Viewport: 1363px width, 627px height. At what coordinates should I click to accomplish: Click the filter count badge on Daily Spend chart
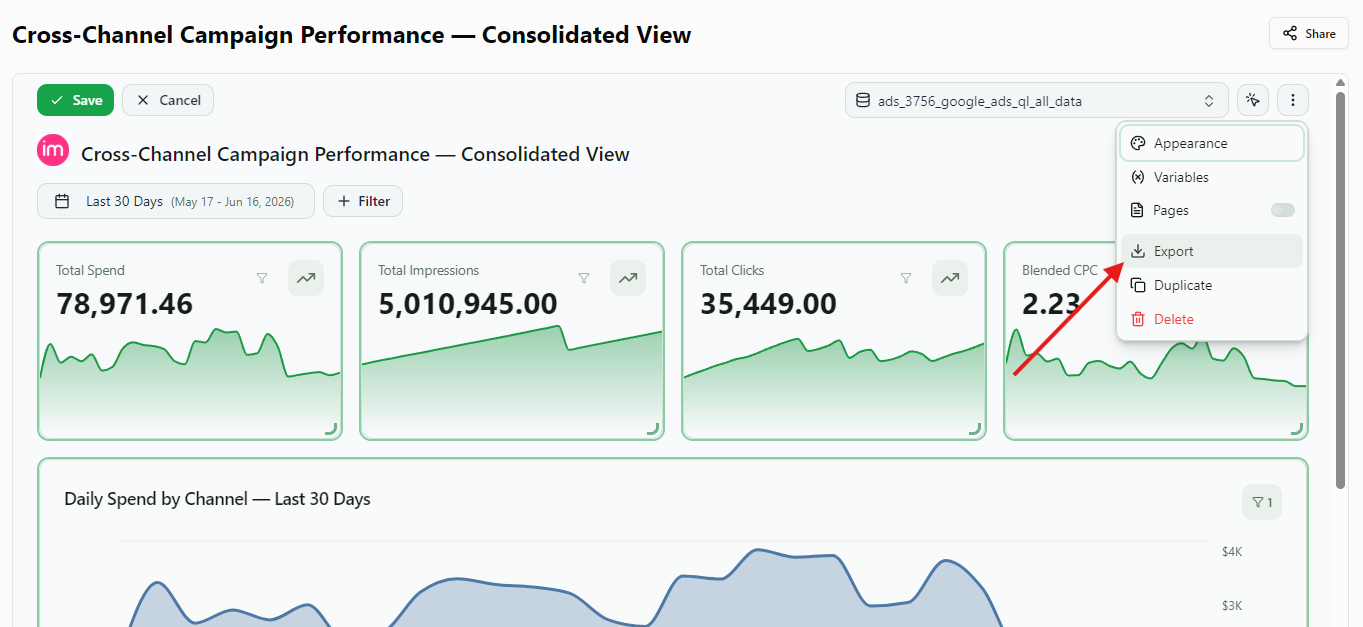point(1262,502)
